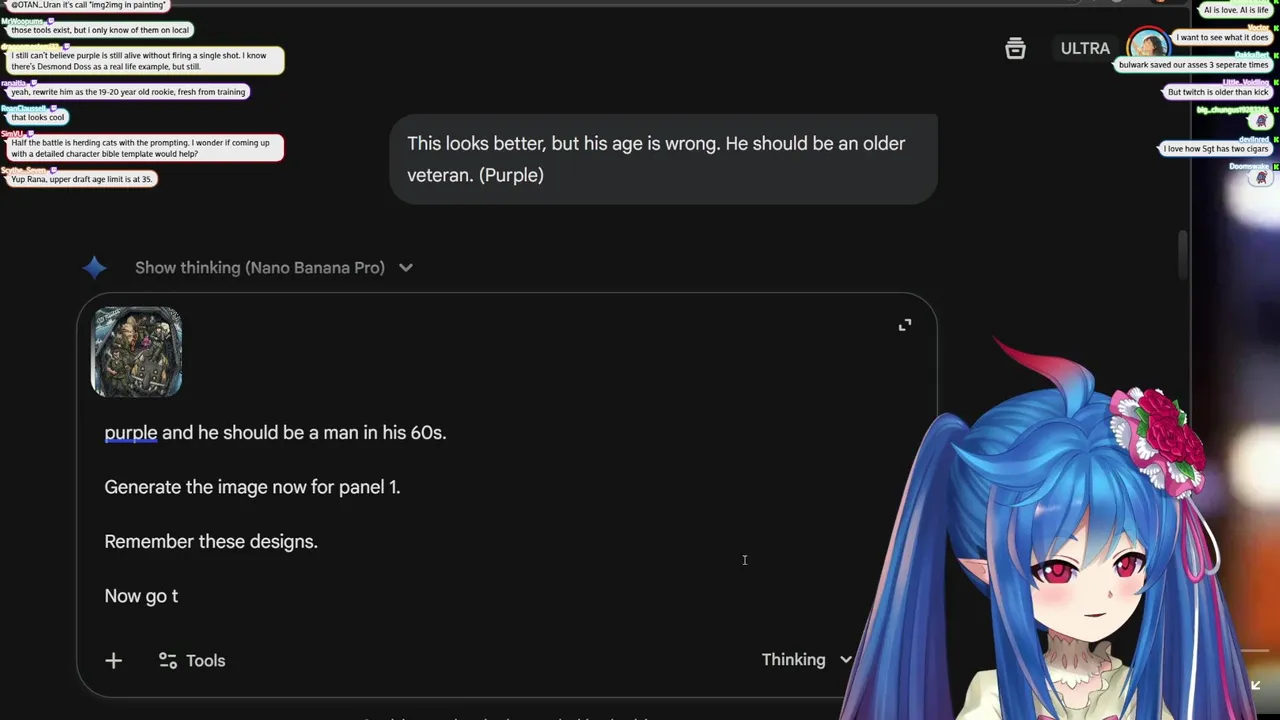Click the Tools sliders icon

[168, 661]
